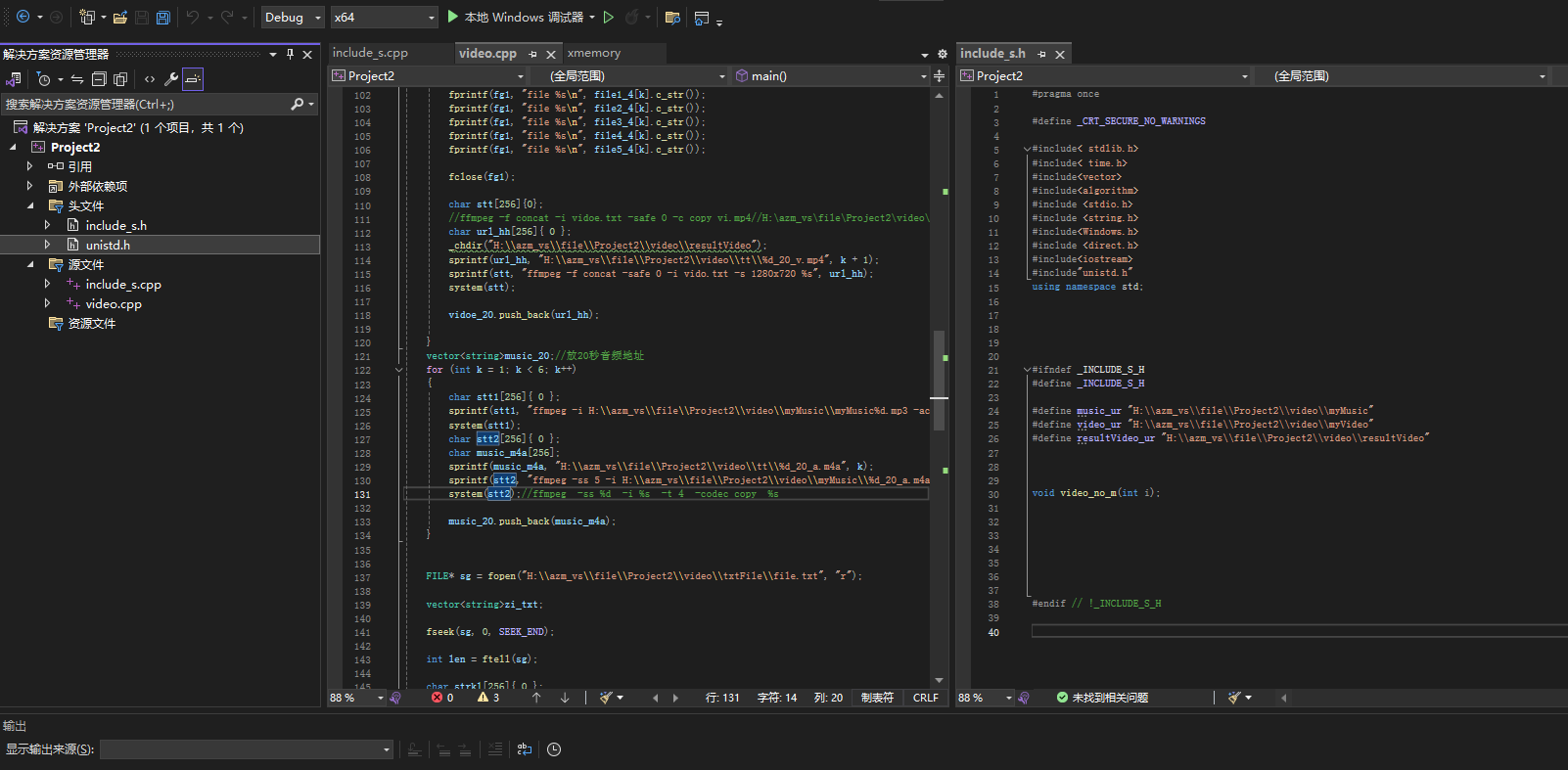Open the Project2 scope dropdown in video.cpp
Image resolution: width=1568 pixels, height=770 pixels.
point(429,76)
